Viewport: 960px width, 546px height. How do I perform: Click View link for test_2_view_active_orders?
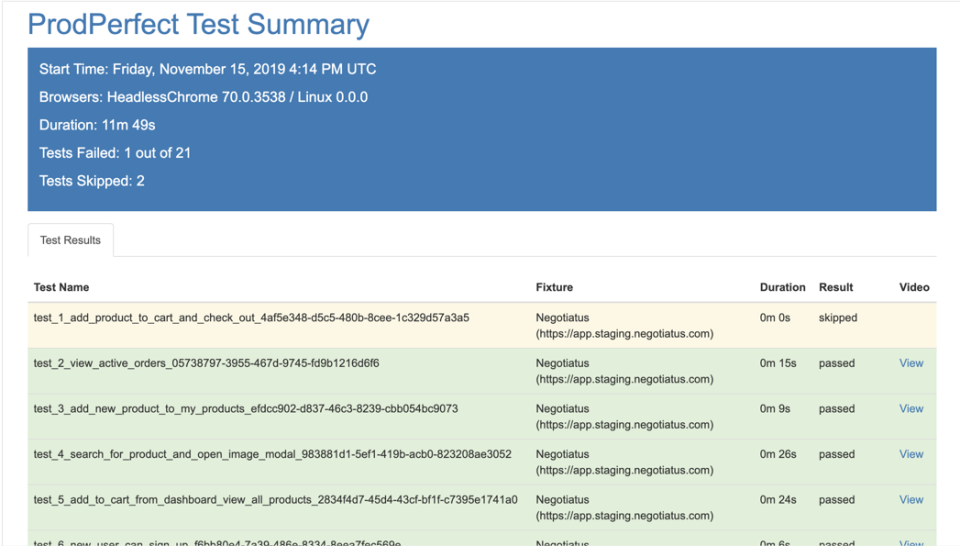911,363
